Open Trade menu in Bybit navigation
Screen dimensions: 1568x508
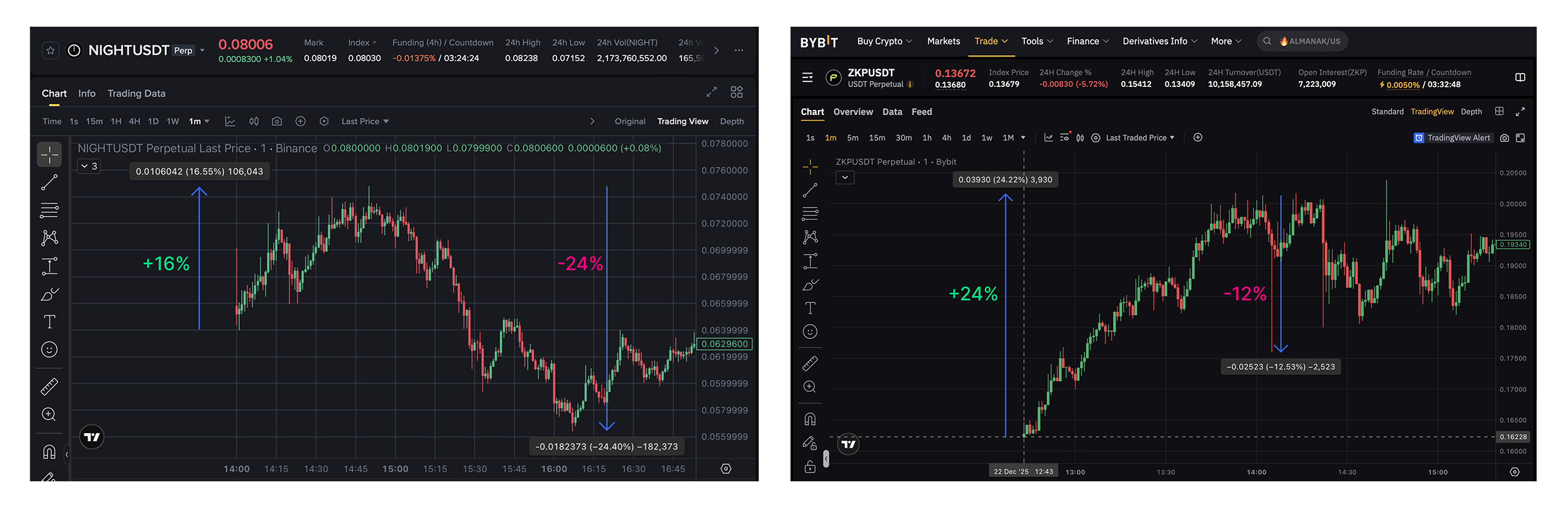[x=991, y=41]
